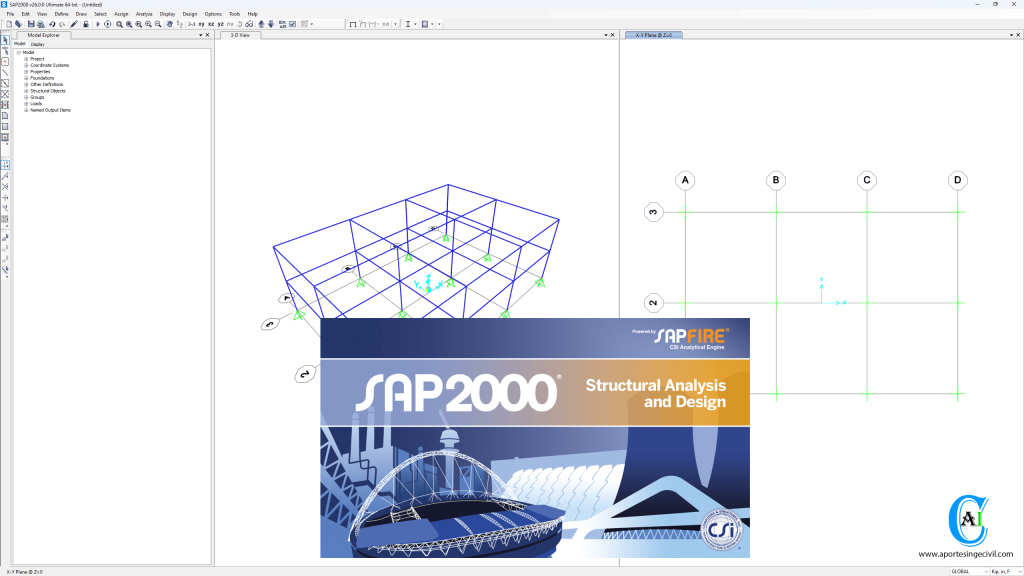Image resolution: width=1024 pixels, height=576 pixels.
Task: Expand the Loads node in the Model tree
Action: (26, 104)
